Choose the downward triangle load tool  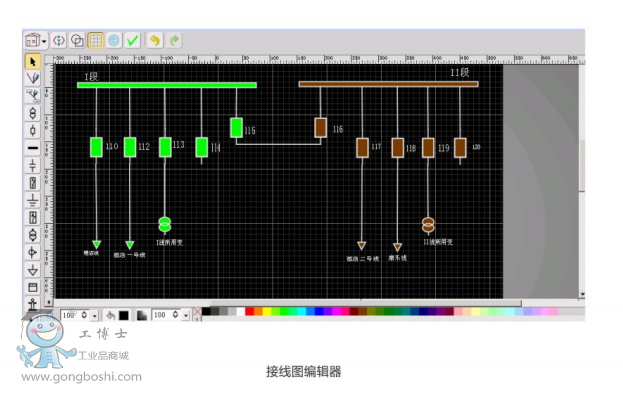(x=33, y=270)
